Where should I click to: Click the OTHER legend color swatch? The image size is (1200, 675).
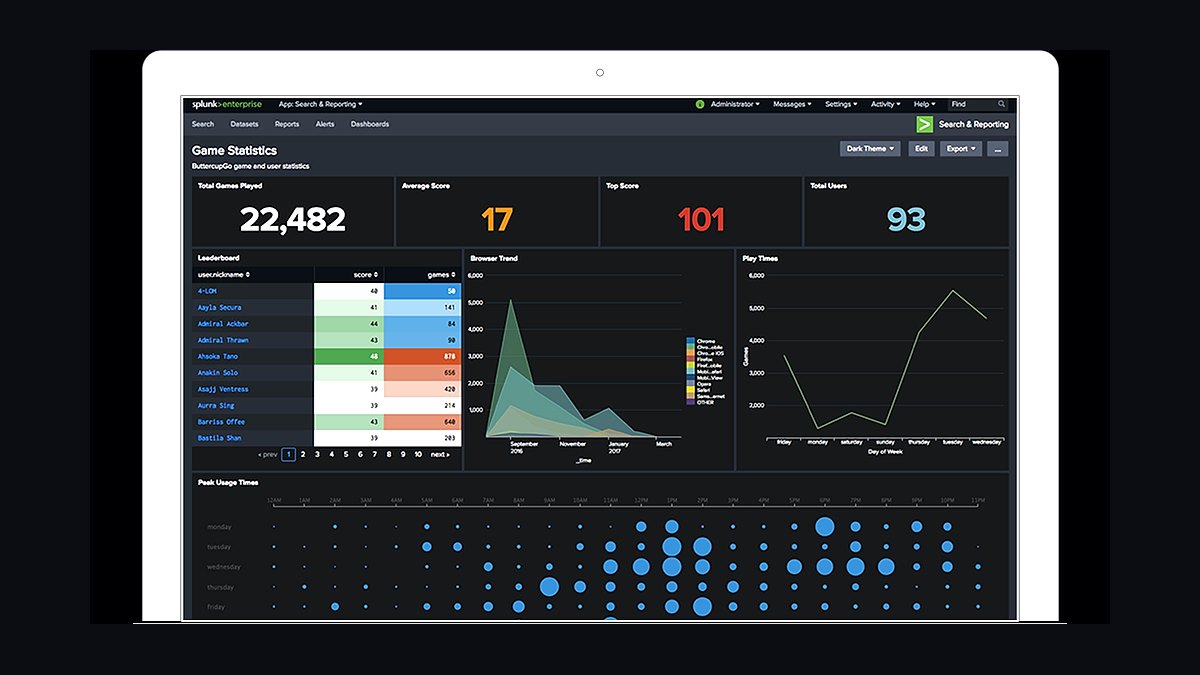pyautogui.click(x=690, y=402)
